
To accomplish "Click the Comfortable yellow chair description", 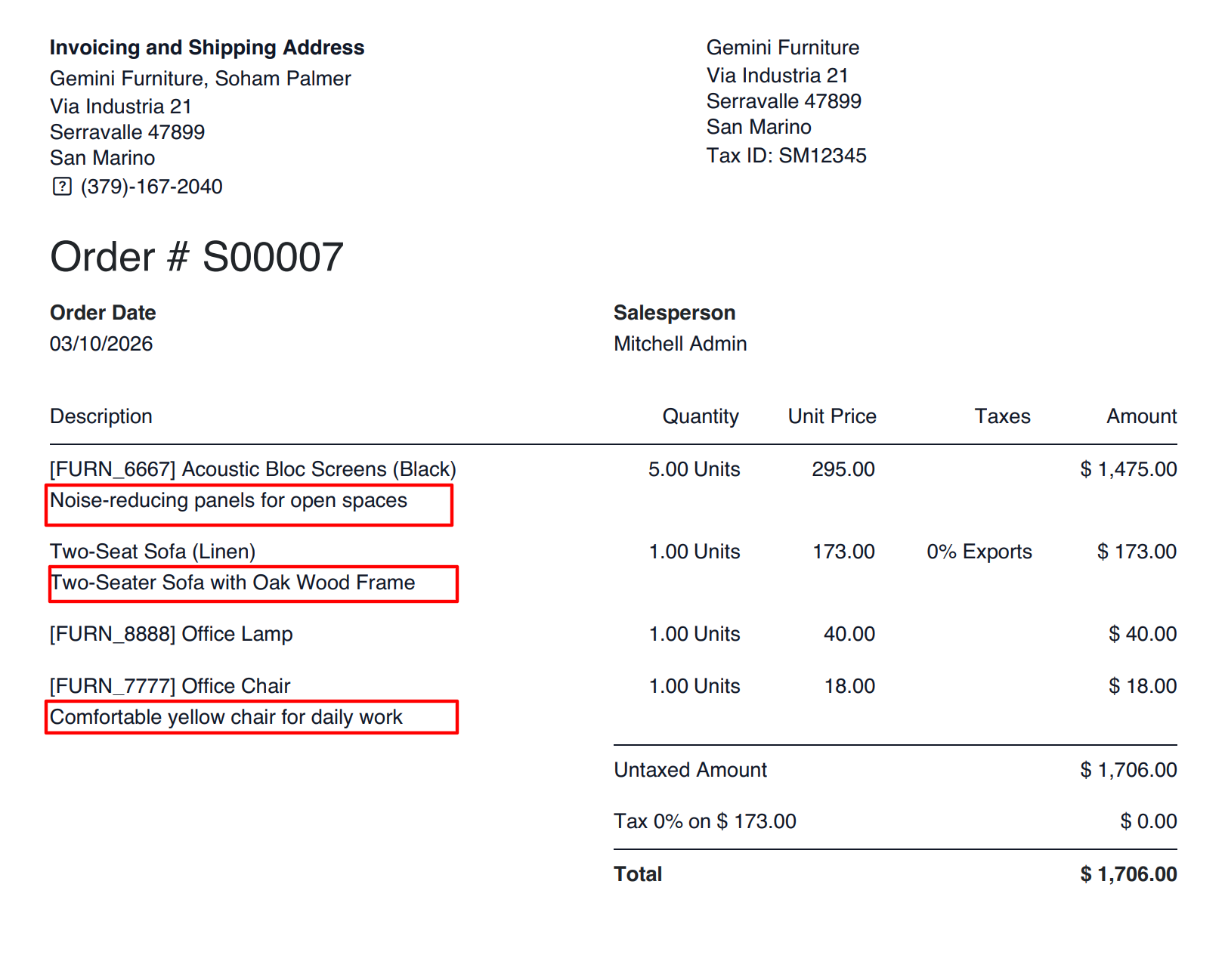I will coord(227,717).
